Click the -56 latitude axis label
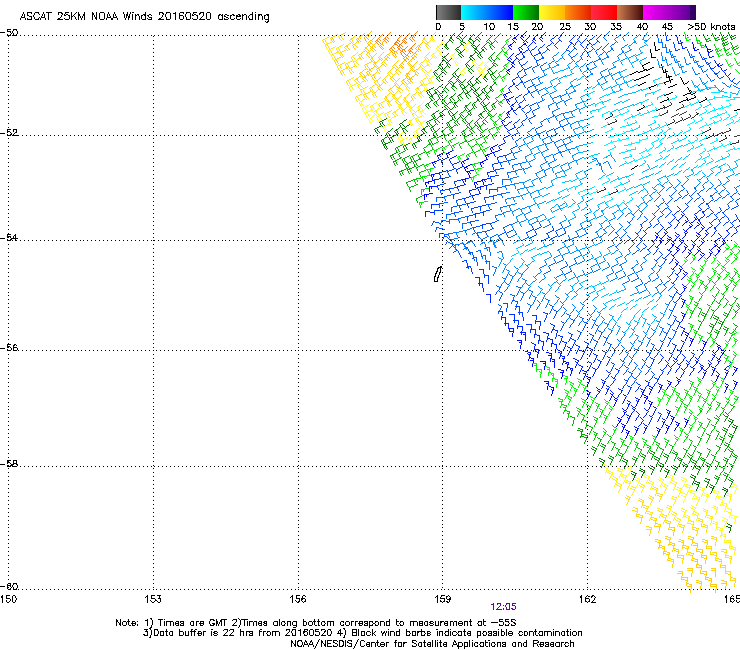 point(9,348)
